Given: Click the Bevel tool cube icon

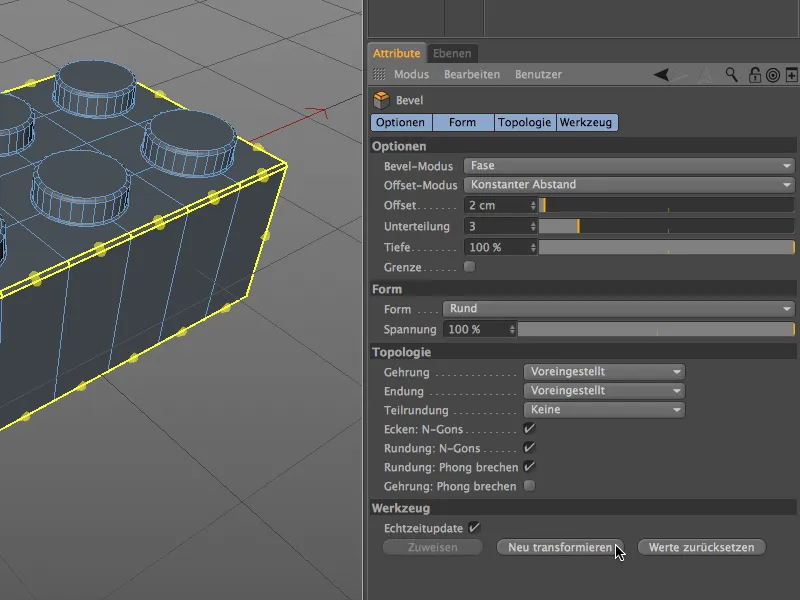Looking at the screenshot, I should [381, 100].
